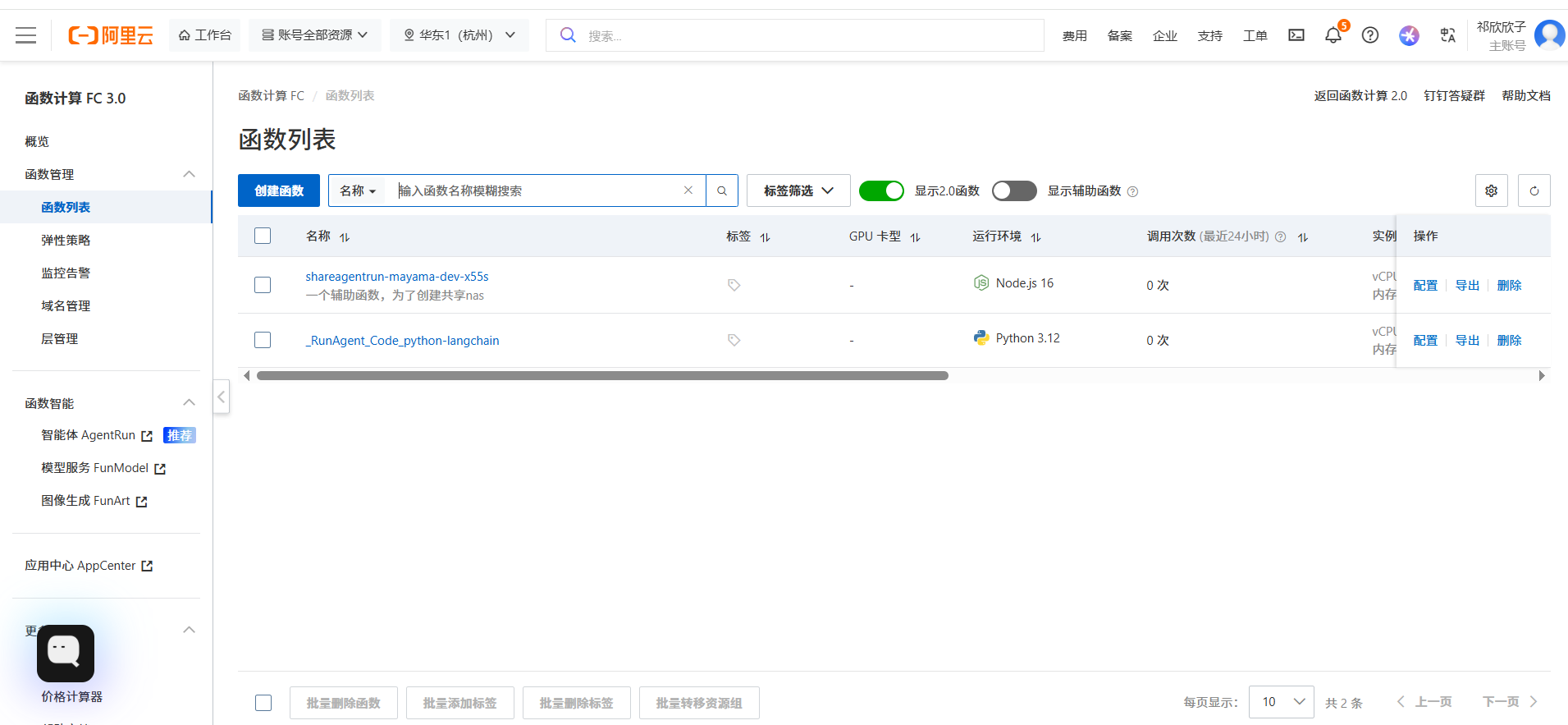Image resolution: width=1568 pixels, height=725 pixels.
Task: Check the shareagentrun-mayama-dev-x55s row
Action: tap(263, 285)
